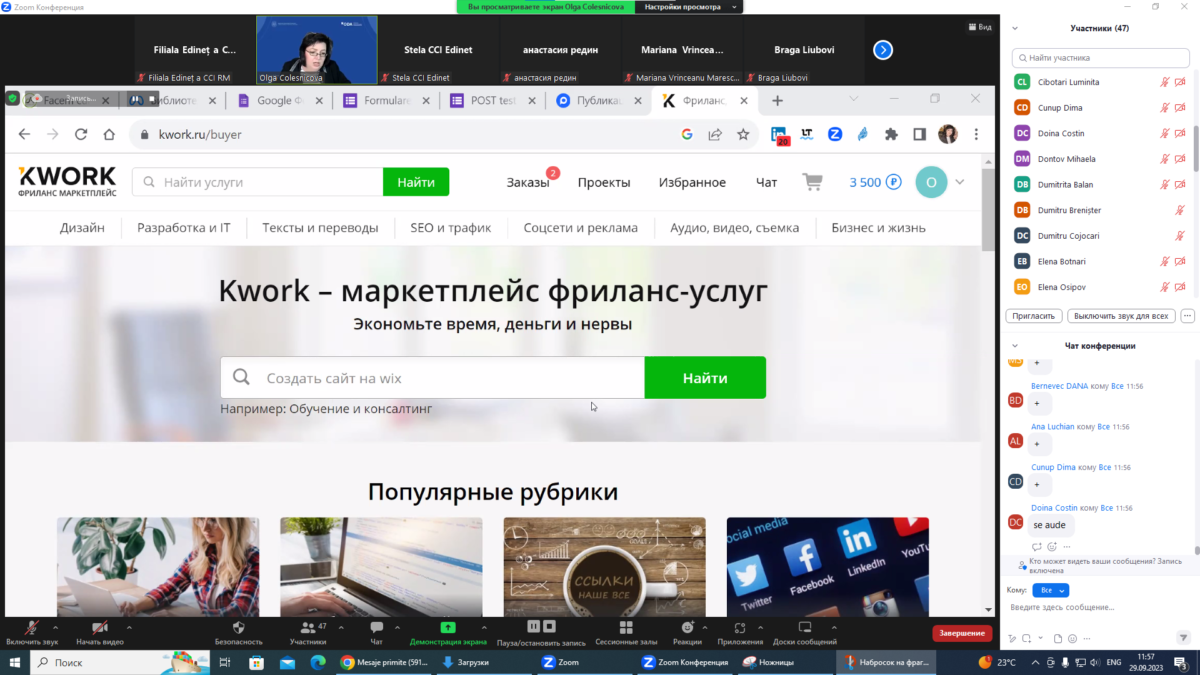Open more participant options (three dots)
1200x675 pixels.
[1187, 316]
